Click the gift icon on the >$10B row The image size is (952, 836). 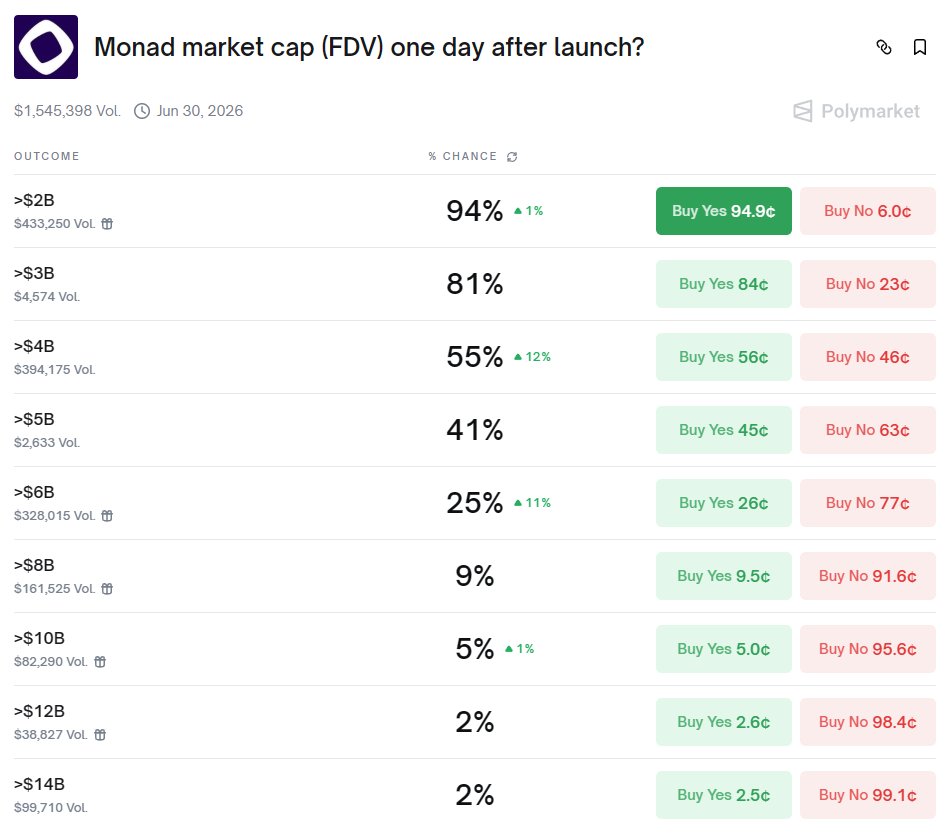100,662
